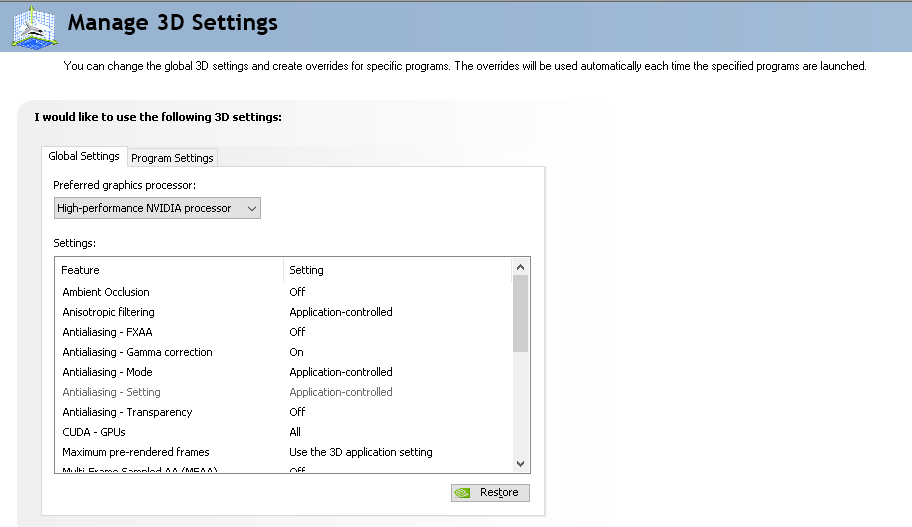Screen dimensions: 912x527
Task: Select the Maximum pre-rendered frames row
Action: point(136,452)
